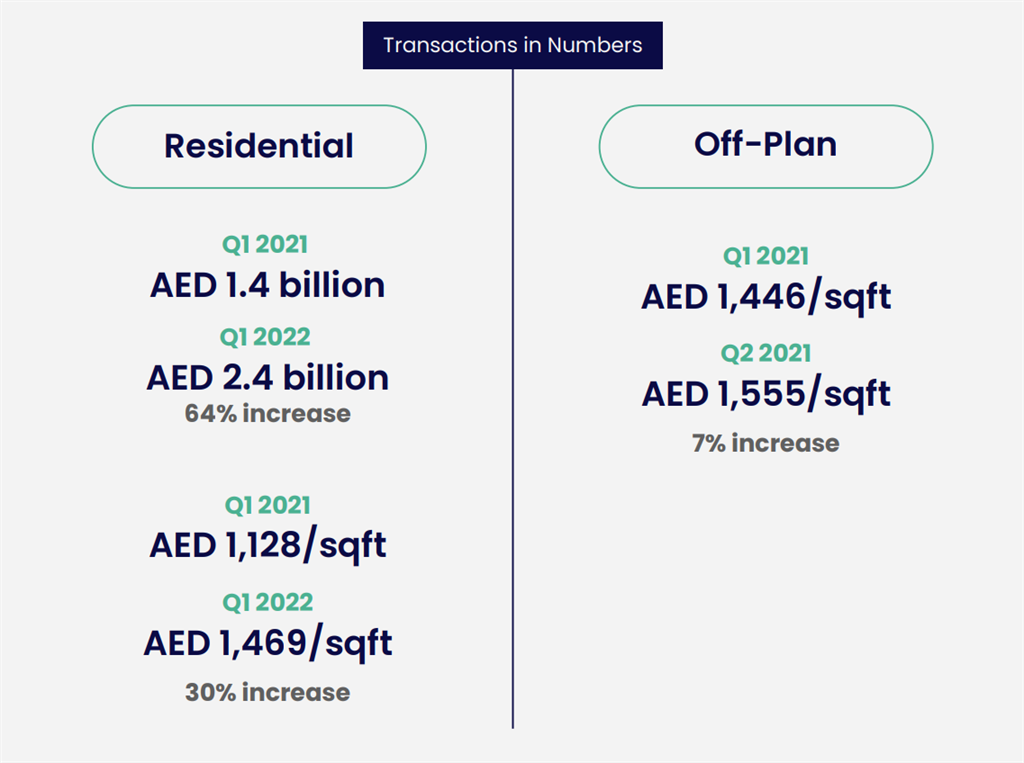Click Q1 2021 label above AED 1,128/sqft
1024x763 pixels.
click(x=268, y=506)
